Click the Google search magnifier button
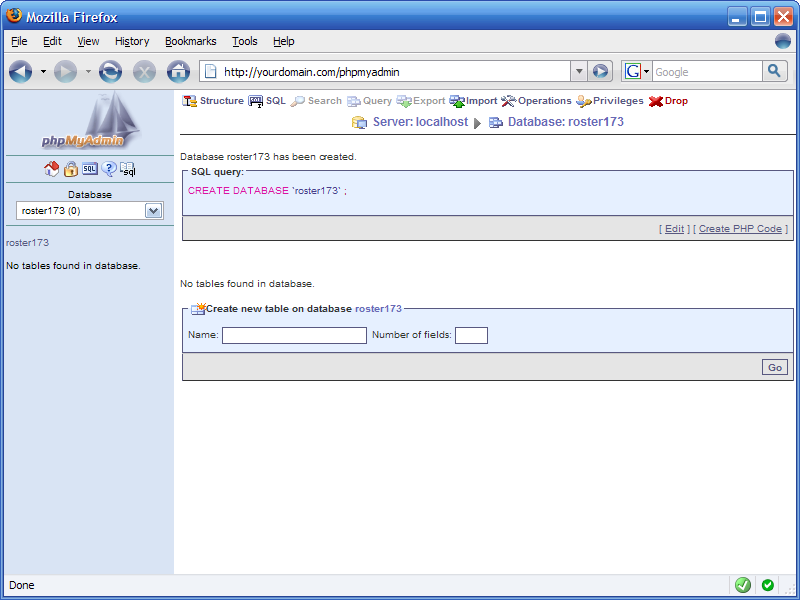 pos(774,71)
